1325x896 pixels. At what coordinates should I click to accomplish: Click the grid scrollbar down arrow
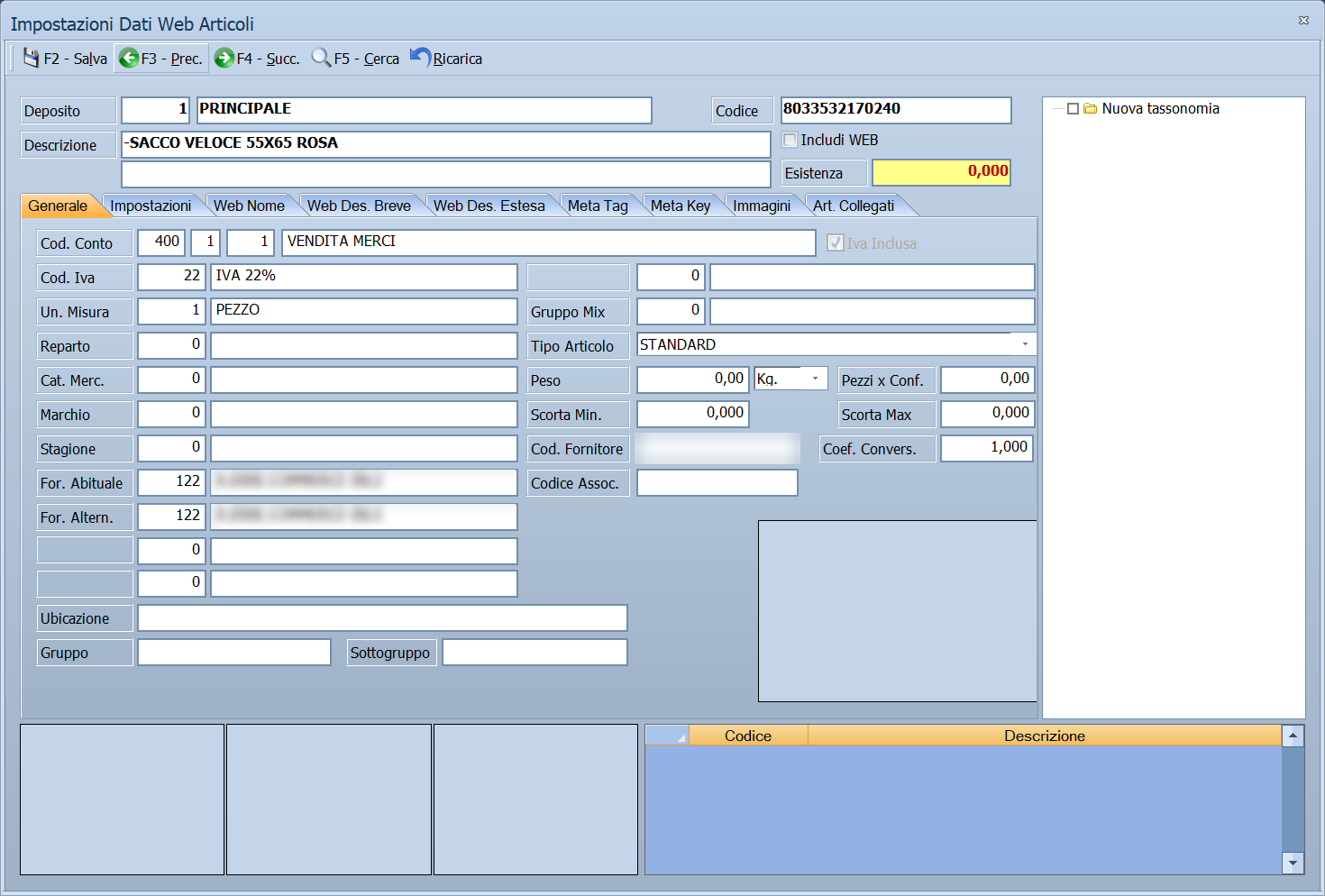pyautogui.click(x=1293, y=863)
